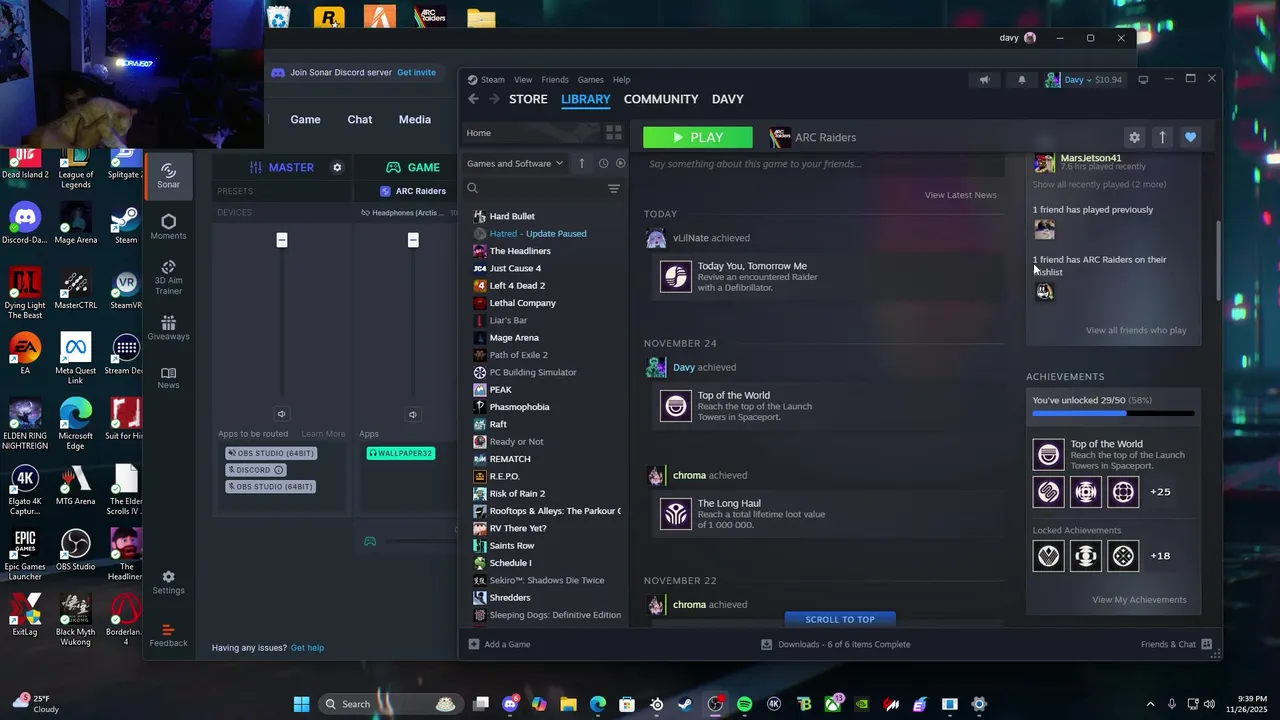1280x720 pixels.
Task: Mute the Sonar Master channel
Action: point(281,414)
